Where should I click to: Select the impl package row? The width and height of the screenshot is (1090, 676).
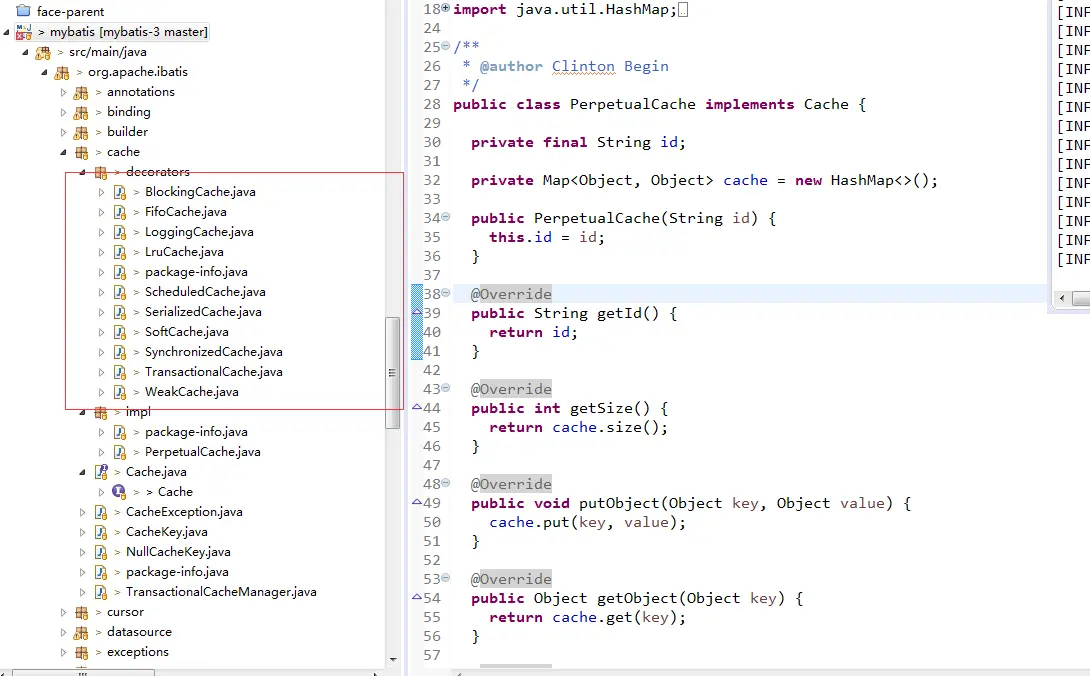point(138,412)
